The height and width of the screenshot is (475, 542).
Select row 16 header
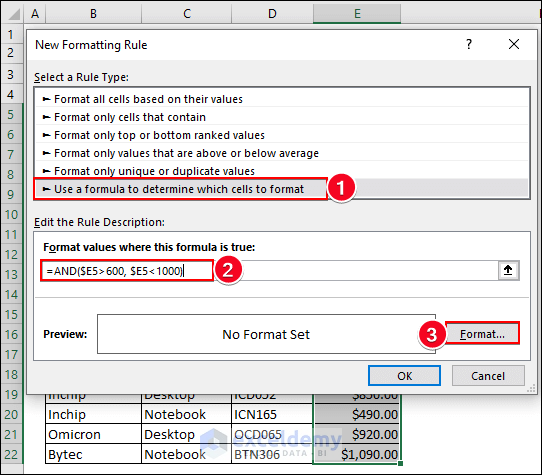click(11, 334)
